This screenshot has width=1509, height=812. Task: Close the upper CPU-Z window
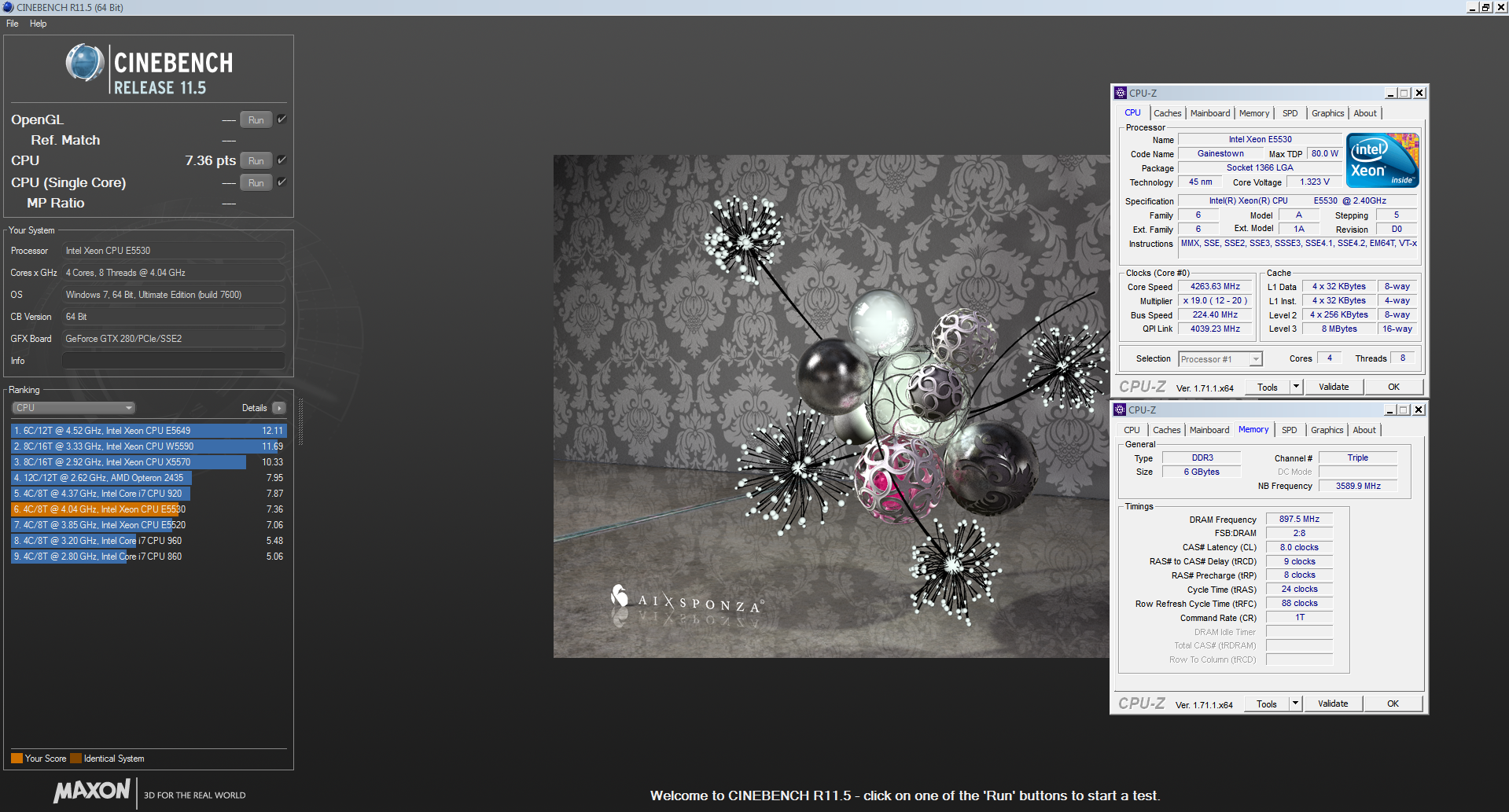pyautogui.click(x=1419, y=93)
